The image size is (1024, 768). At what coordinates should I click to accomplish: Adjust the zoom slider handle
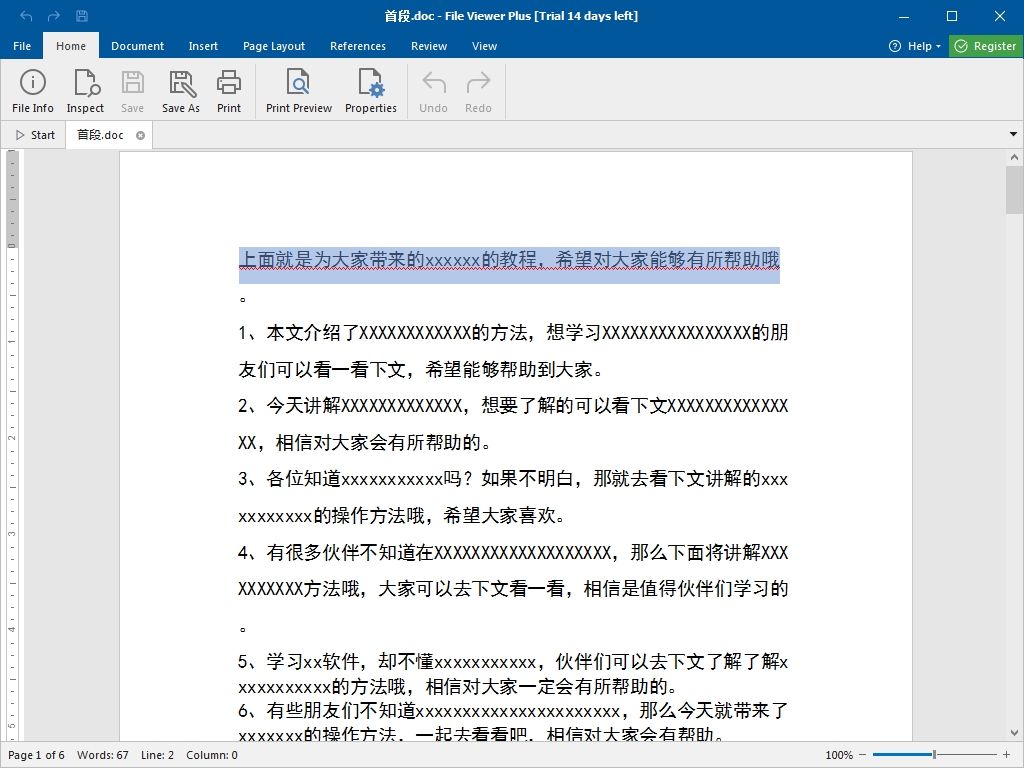point(934,755)
